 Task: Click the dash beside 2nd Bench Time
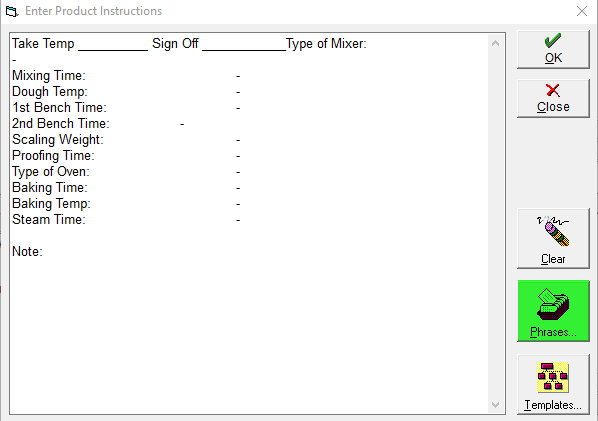182,124
